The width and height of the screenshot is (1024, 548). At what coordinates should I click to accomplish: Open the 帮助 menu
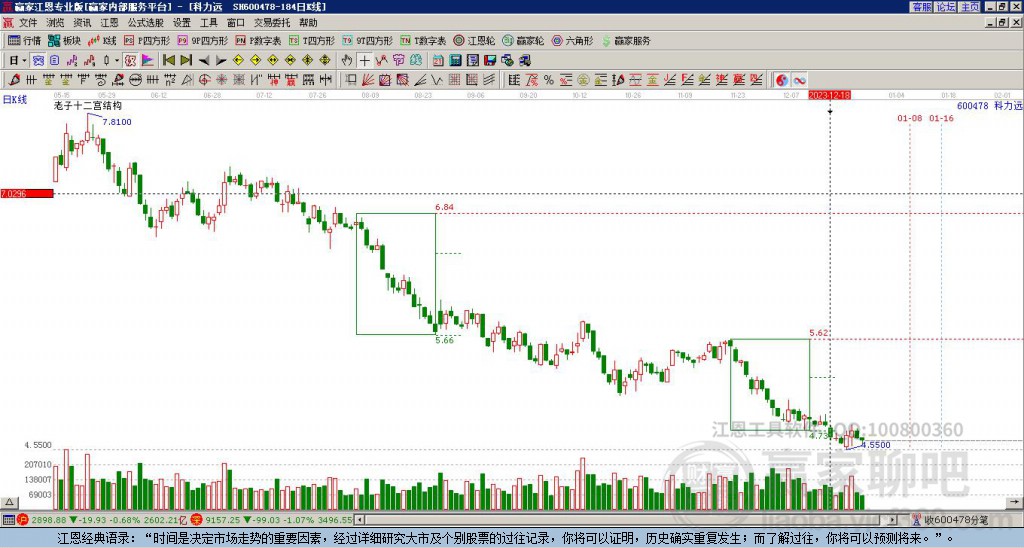point(308,23)
